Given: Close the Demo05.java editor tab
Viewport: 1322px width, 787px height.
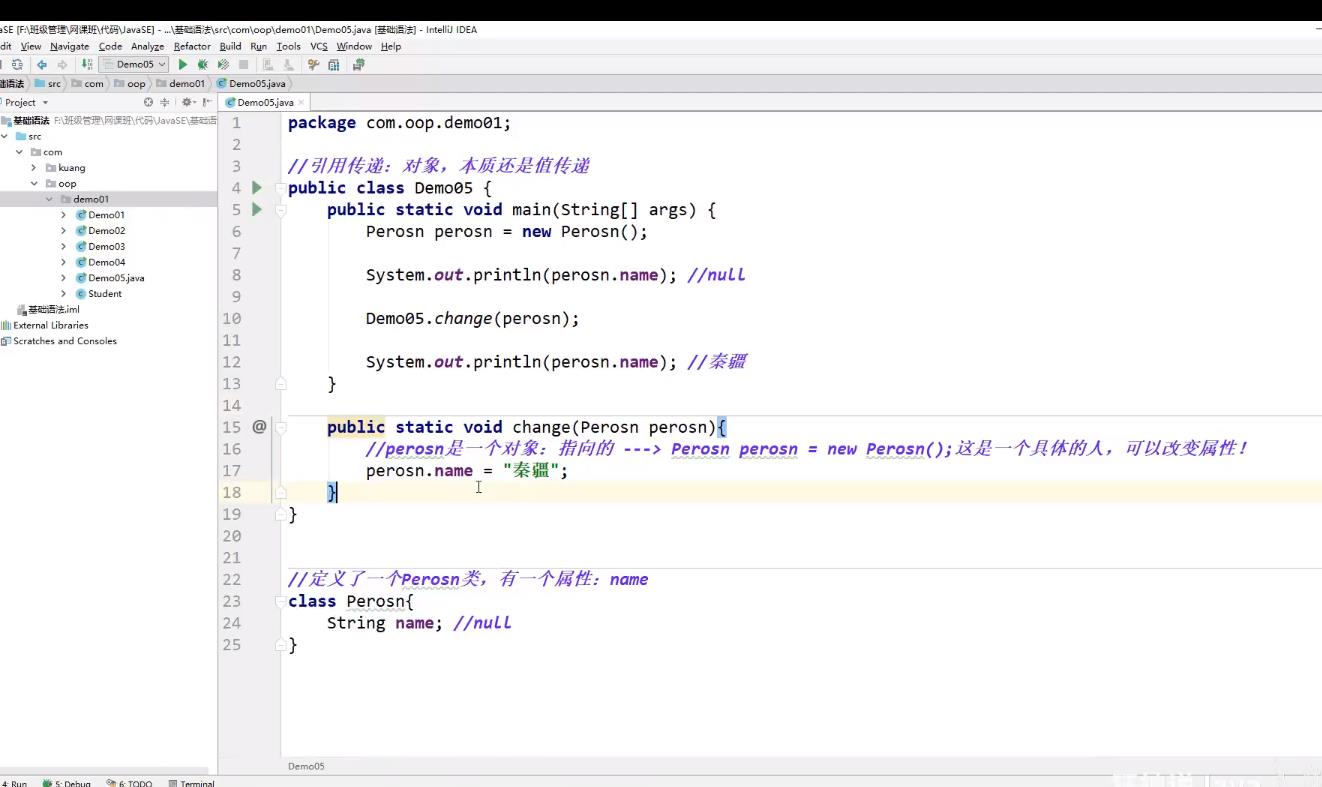Looking at the screenshot, I should pyautogui.click(x=301, y=102).
